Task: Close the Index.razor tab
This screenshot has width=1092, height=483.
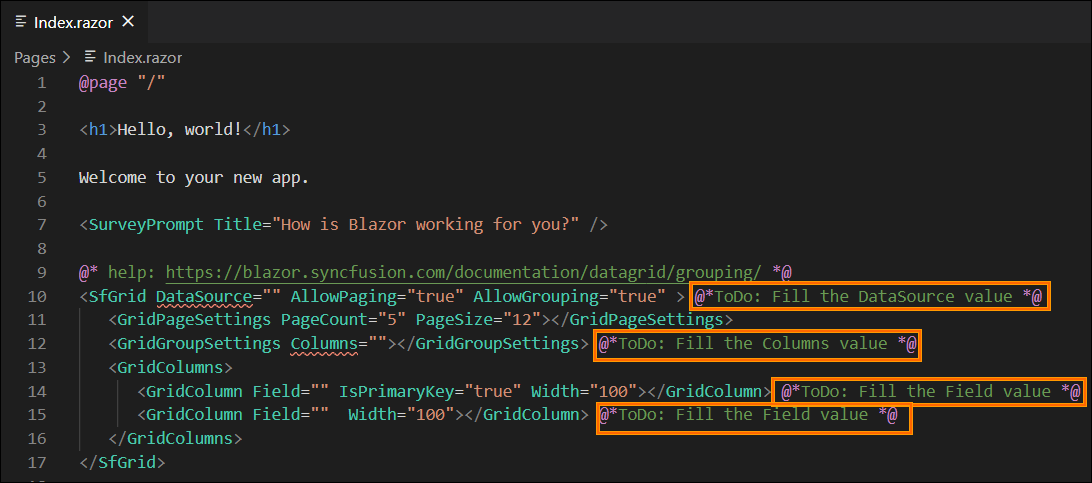Action: (x=128, y=22)
